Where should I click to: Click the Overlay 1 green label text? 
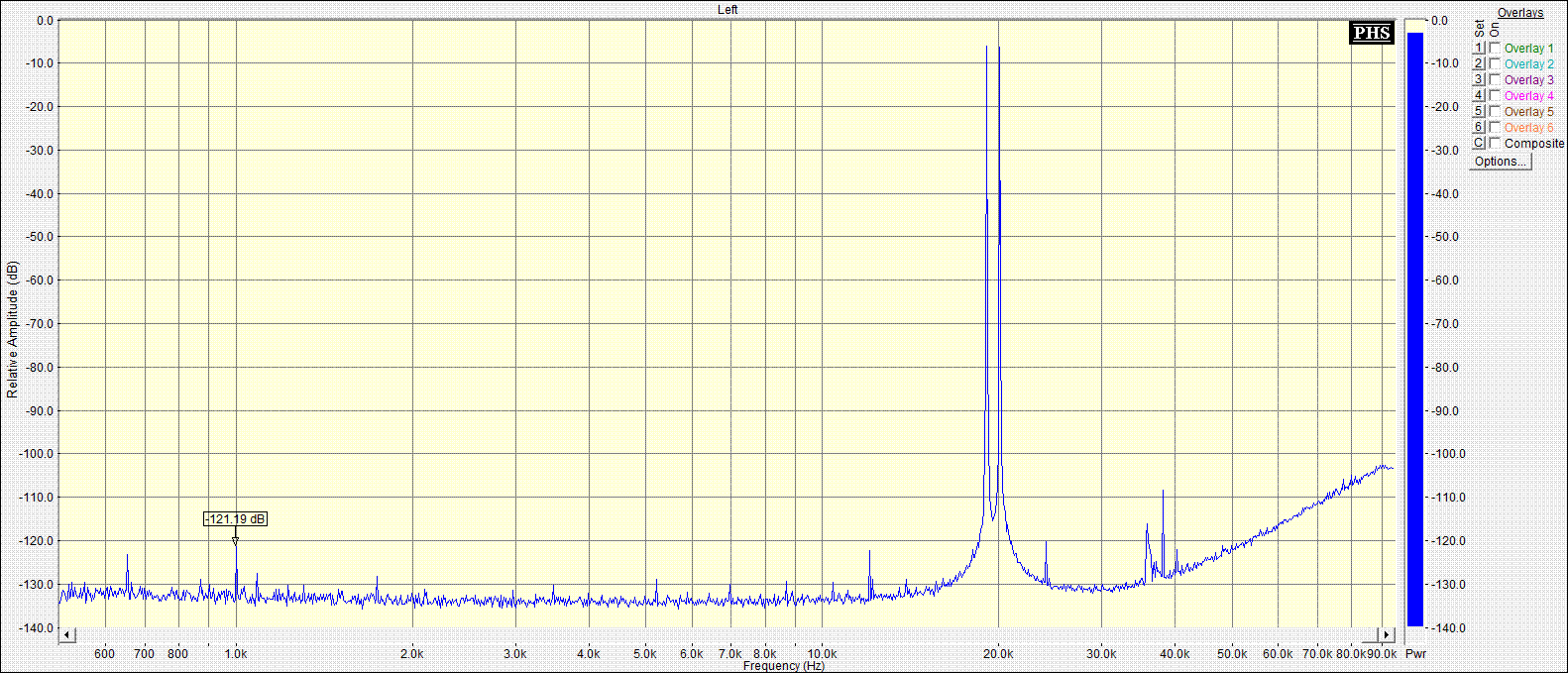click(1528, 49)
